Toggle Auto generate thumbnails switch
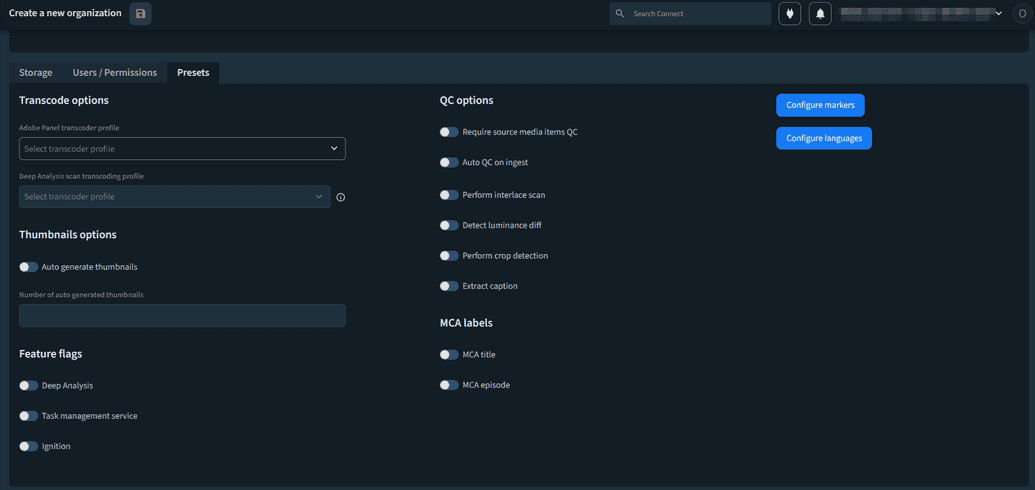This screenshot has width=1035, height=490. coord(28,267)
